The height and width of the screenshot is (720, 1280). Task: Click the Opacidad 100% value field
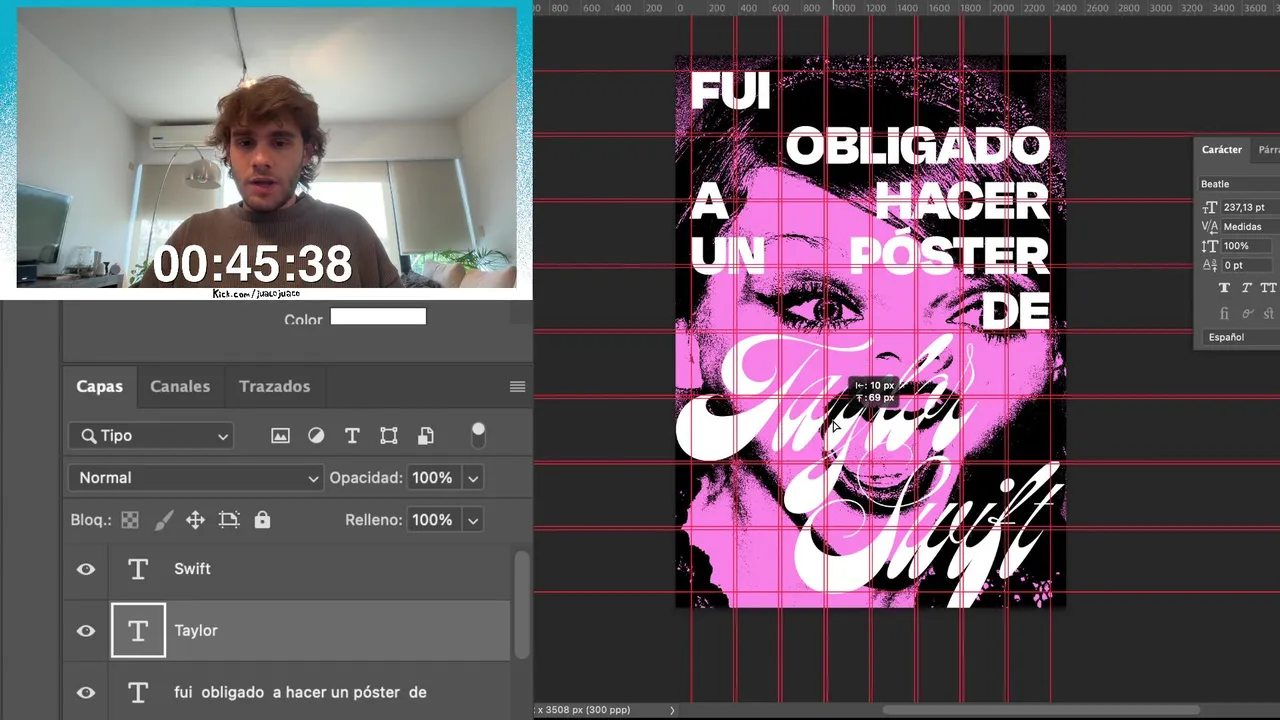(433, 478)
